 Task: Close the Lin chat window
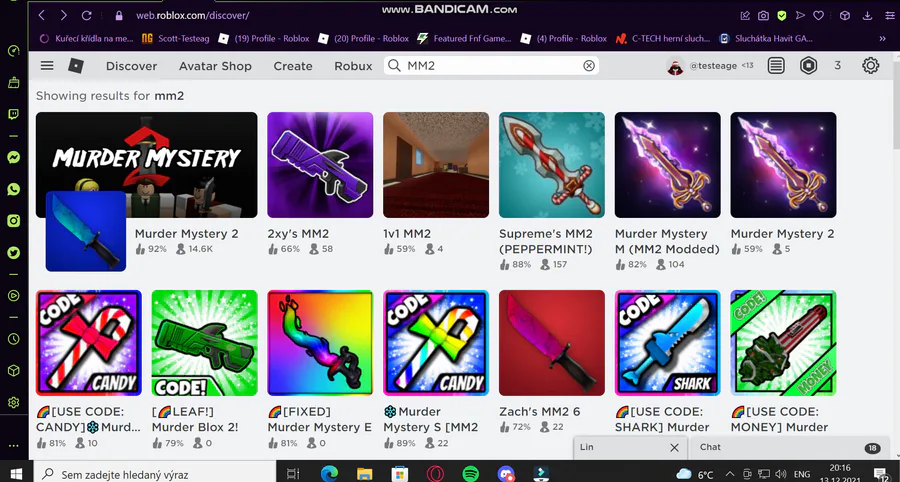674,448
